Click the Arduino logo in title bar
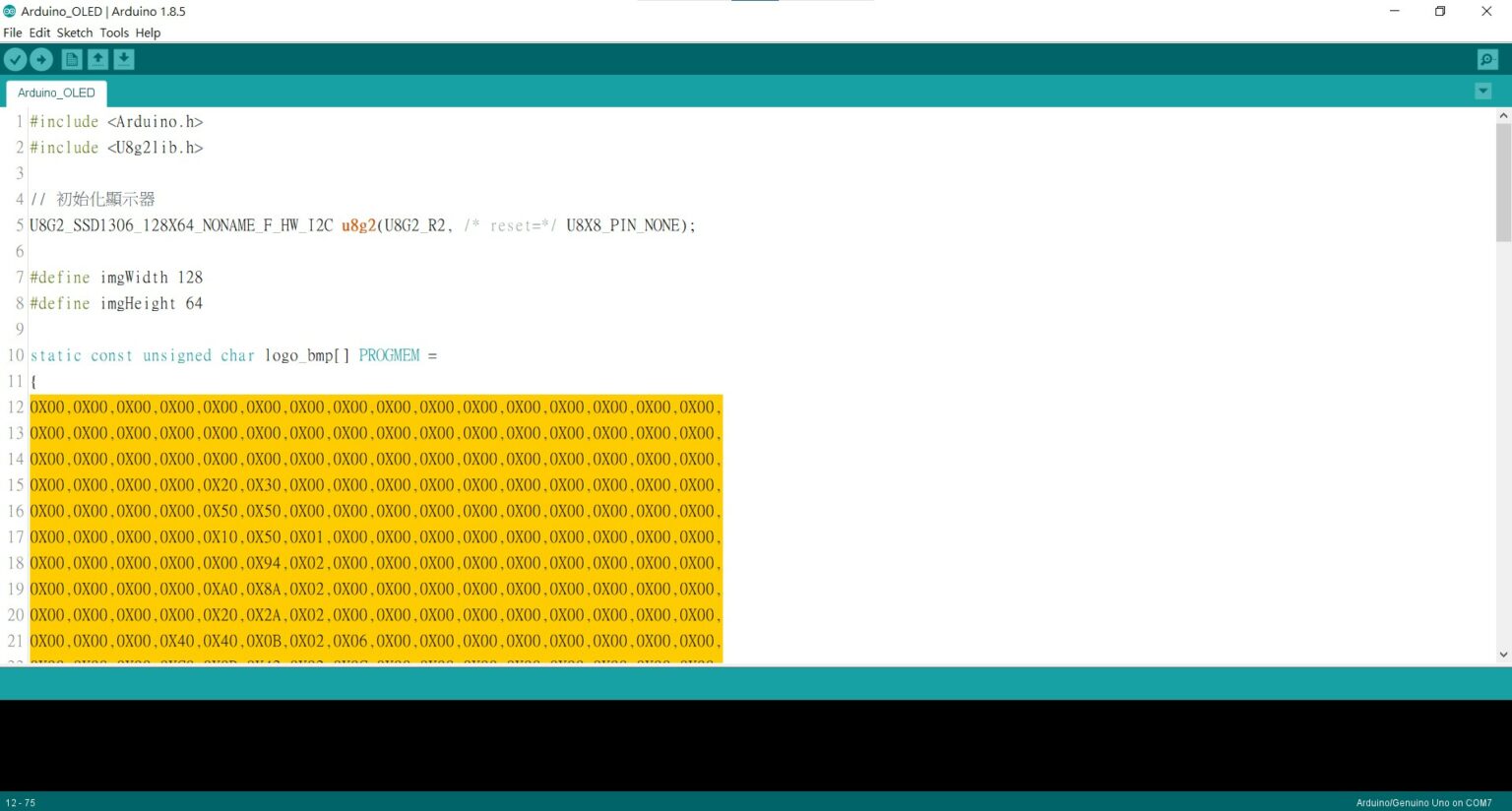Viewport: 1512px width, 811px height. 10,11
